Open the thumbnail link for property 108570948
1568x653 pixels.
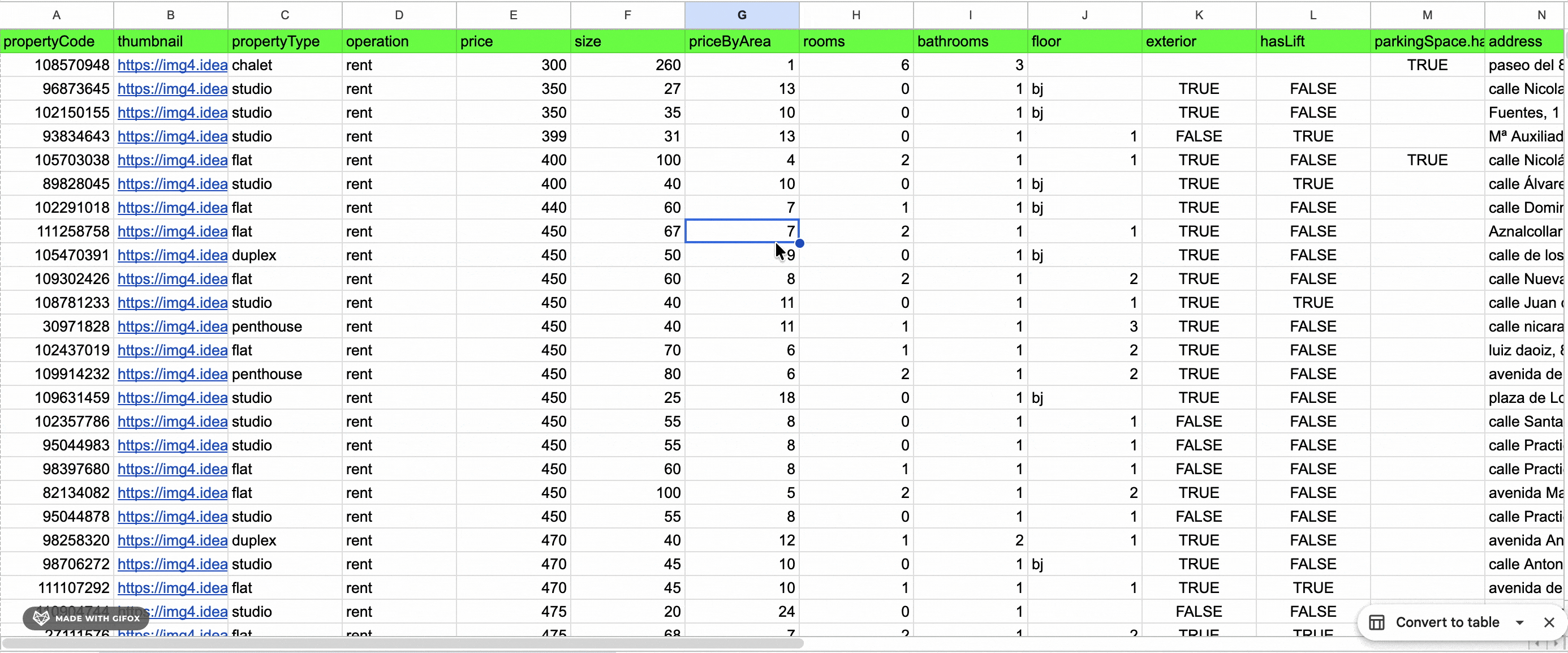point(173,65)
